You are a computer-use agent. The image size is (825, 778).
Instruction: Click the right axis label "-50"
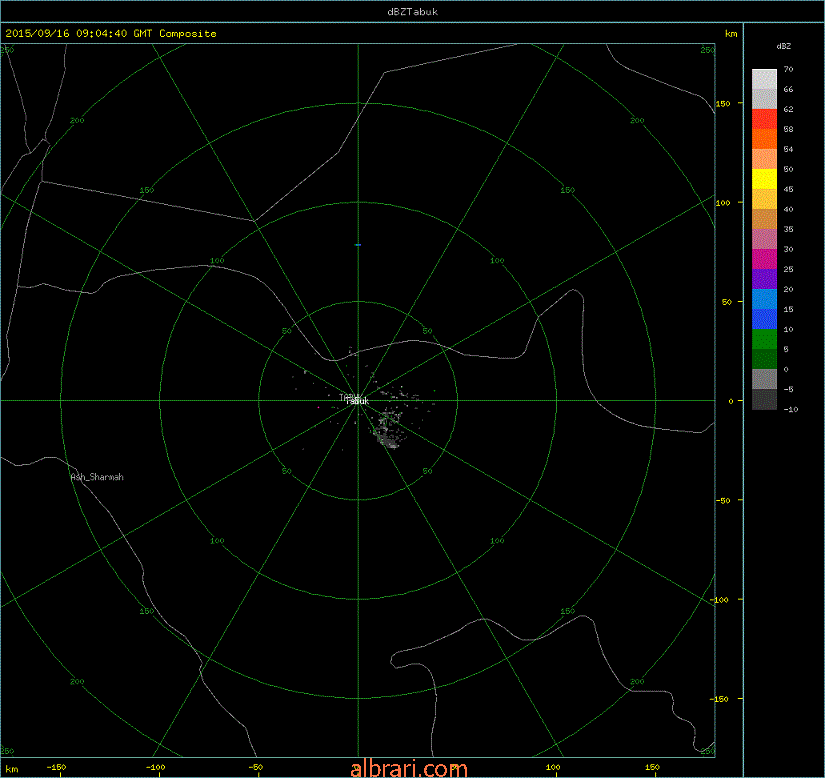(723, 500)
